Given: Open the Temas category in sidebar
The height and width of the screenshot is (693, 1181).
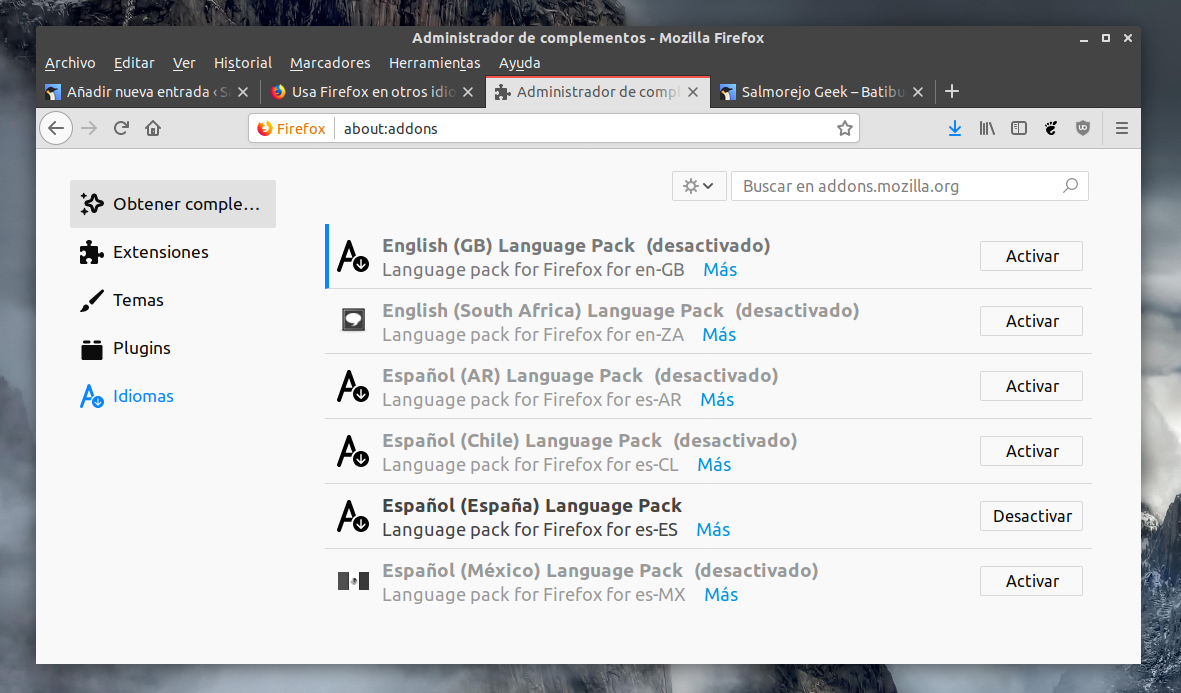Looking at the screenshot, I should [138, 300].
